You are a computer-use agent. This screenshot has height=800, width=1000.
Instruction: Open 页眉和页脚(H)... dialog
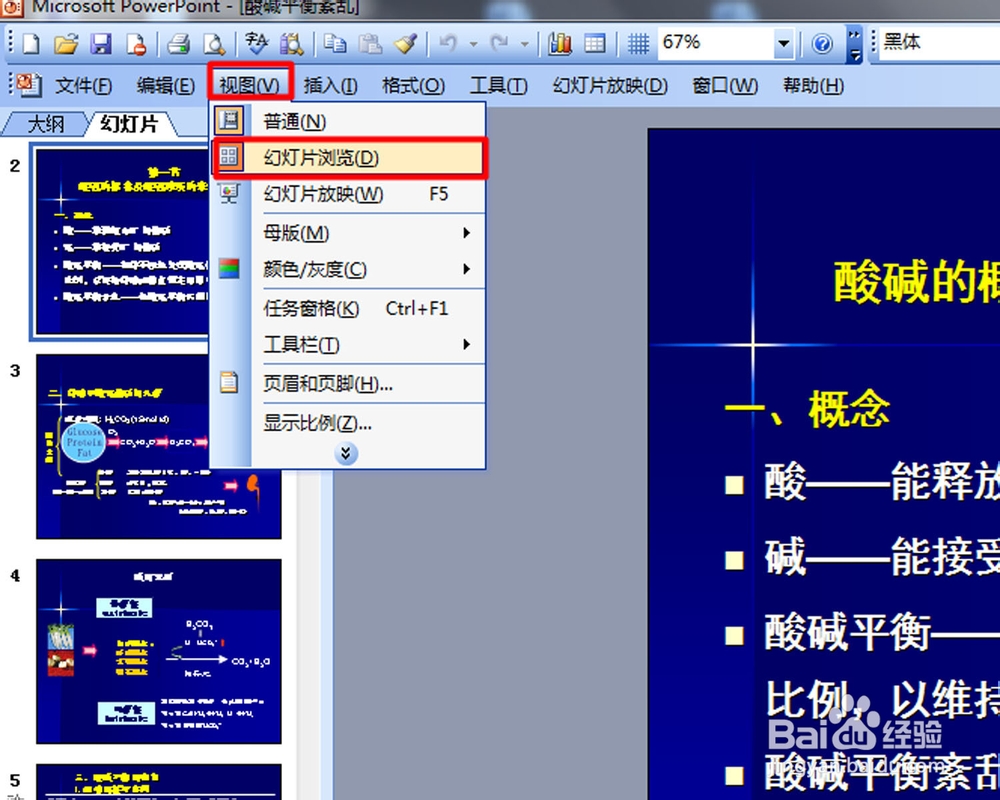click(x=349, y=383)
